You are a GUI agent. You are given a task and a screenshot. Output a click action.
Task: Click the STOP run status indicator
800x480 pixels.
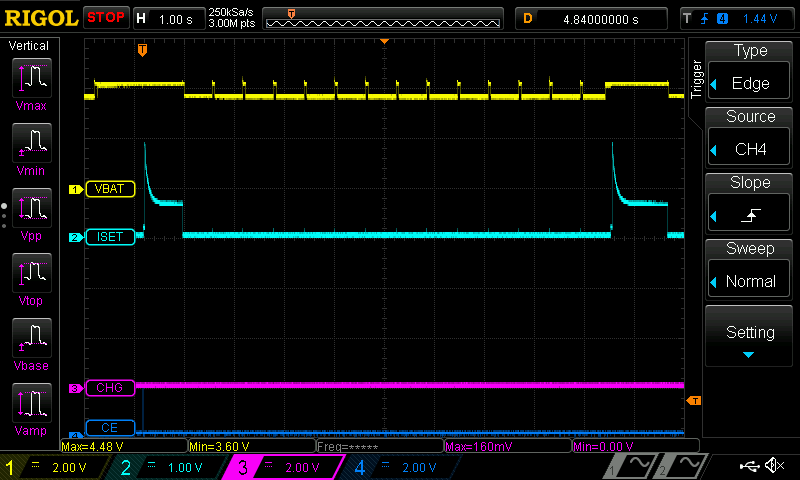(x=106, y=18)
